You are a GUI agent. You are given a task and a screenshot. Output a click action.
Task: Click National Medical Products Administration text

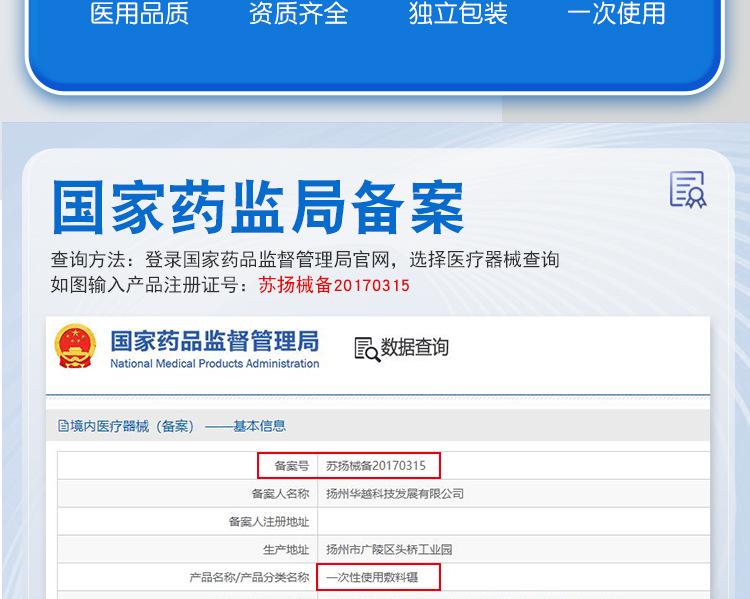coord(214,364)
